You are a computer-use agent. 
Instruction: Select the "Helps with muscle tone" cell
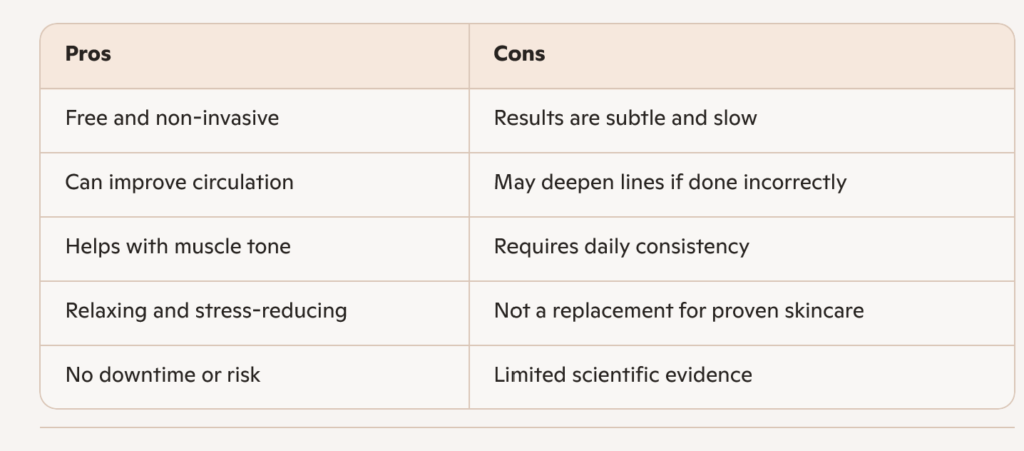pos(178,246)
